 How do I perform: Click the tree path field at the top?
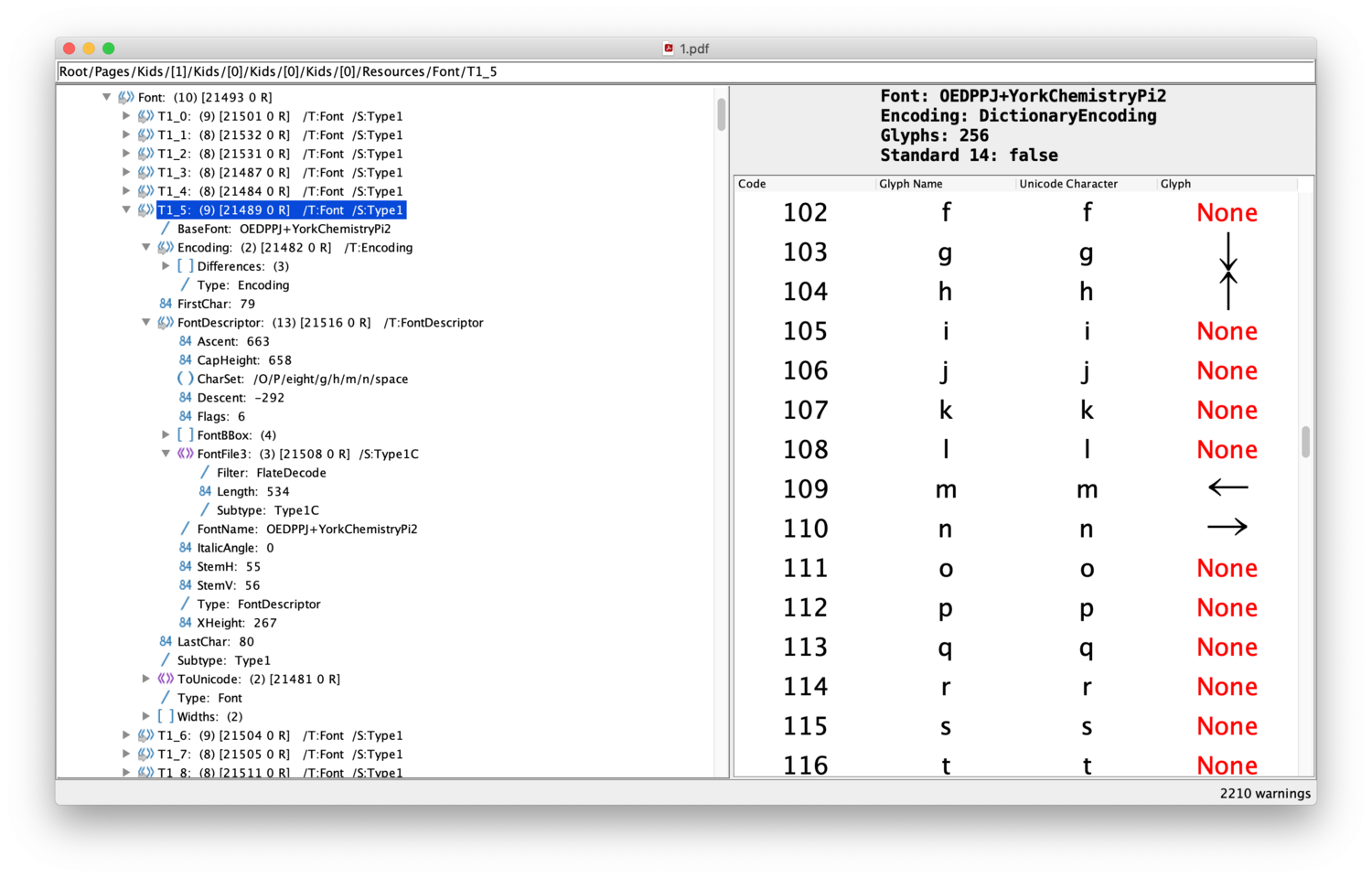(686, 71)
